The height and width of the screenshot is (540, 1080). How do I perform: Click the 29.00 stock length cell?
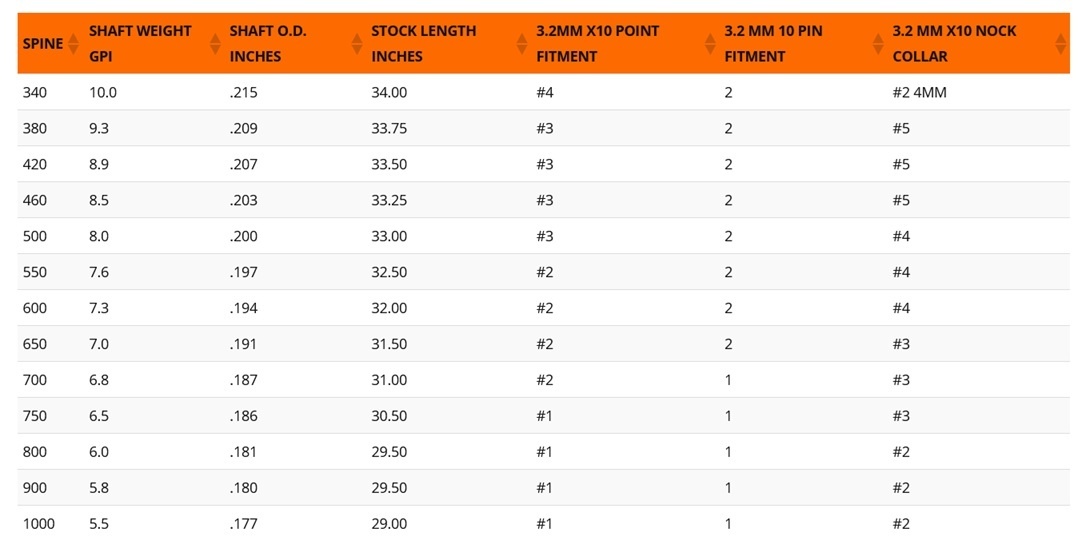click(x=388, y=523)
